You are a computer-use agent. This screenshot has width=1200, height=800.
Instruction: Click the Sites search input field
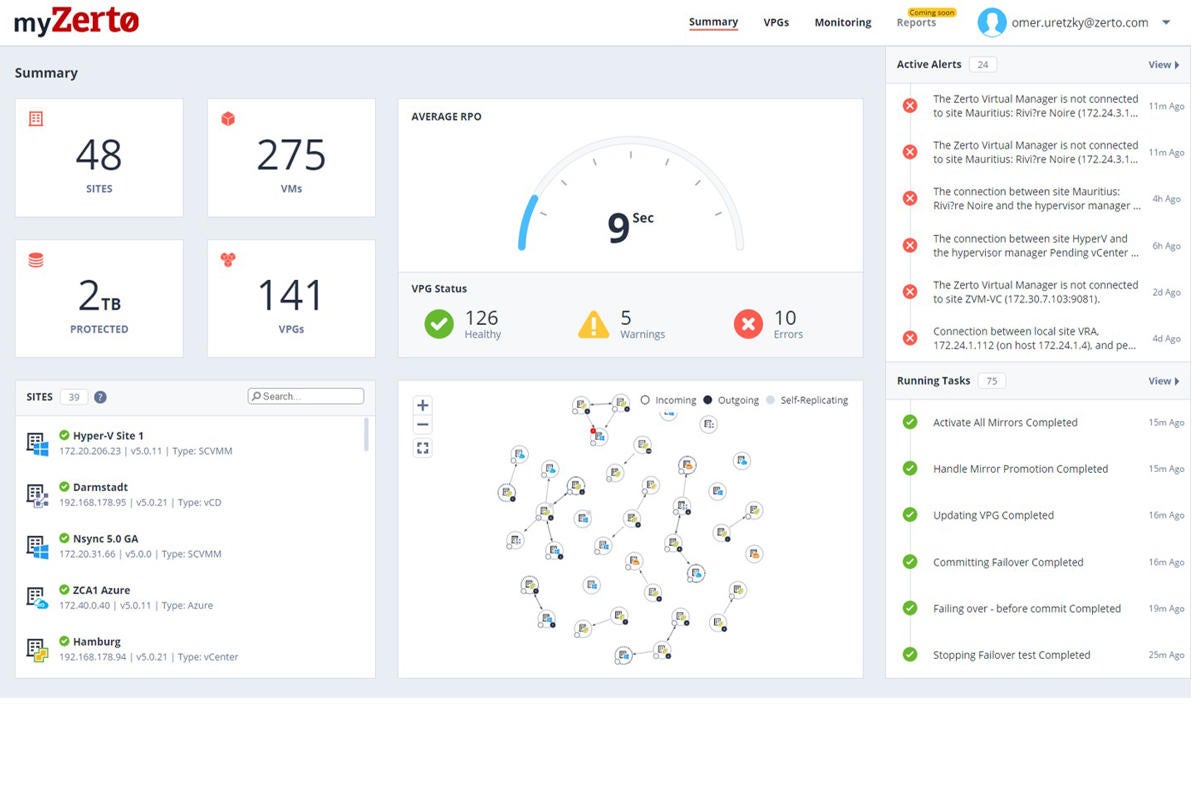click(x=306, y=396)
